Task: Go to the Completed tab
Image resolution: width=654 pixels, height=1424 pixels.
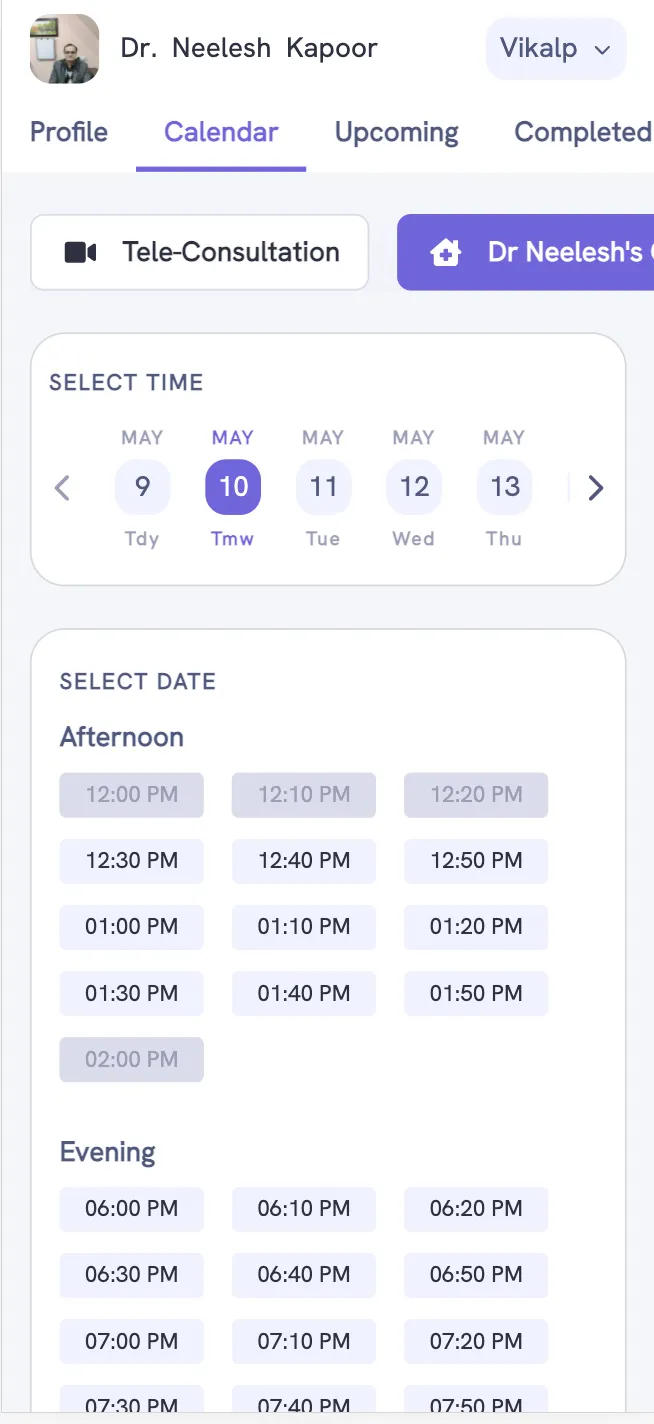Action: tap(582, 132)
